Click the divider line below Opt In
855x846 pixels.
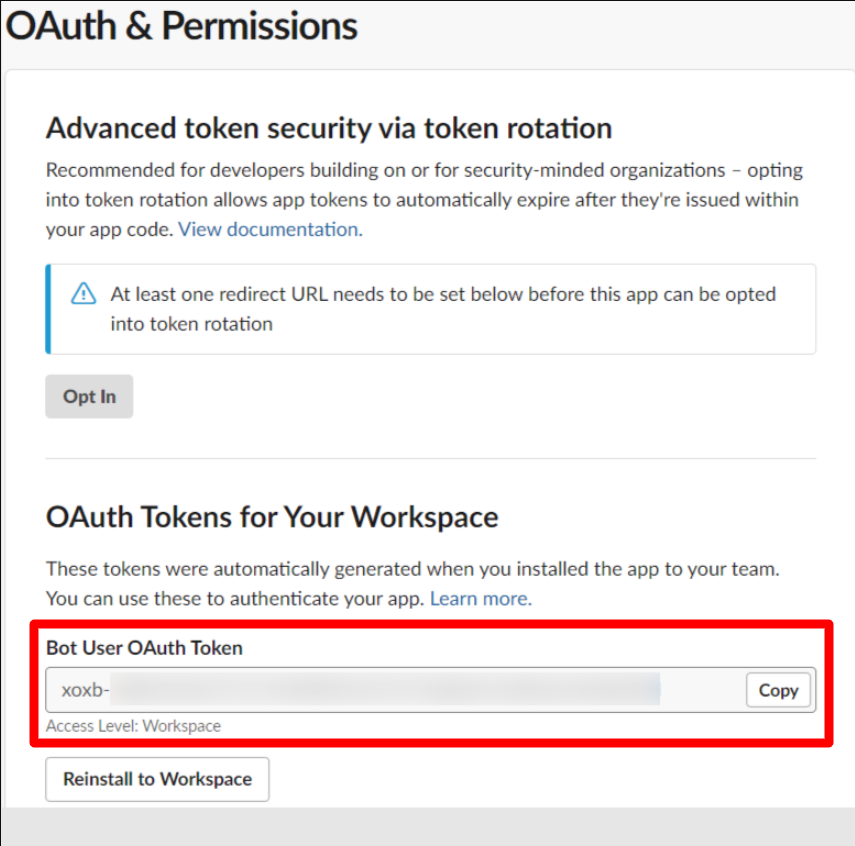coord(430,459)
